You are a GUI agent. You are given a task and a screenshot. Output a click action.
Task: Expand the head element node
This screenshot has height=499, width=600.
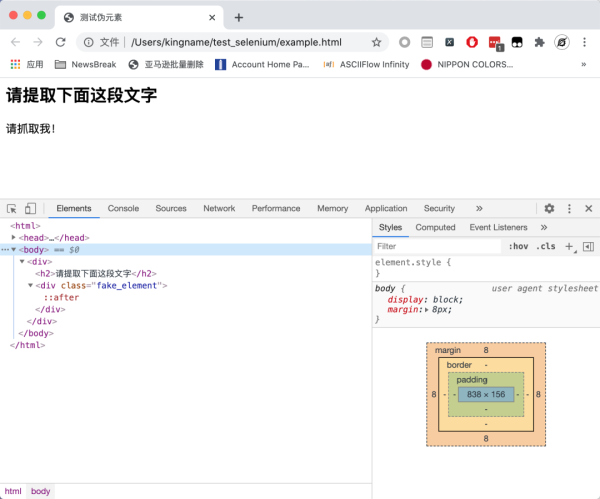click(x=14, y=238)
